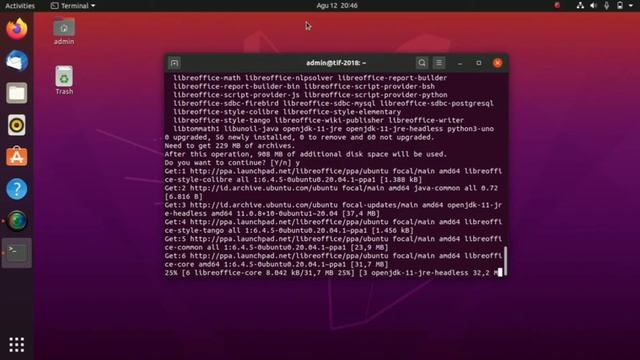The height and width of the screenshot is (360, 640).
Task: Show Applications grid button
Action: point(17,344)
